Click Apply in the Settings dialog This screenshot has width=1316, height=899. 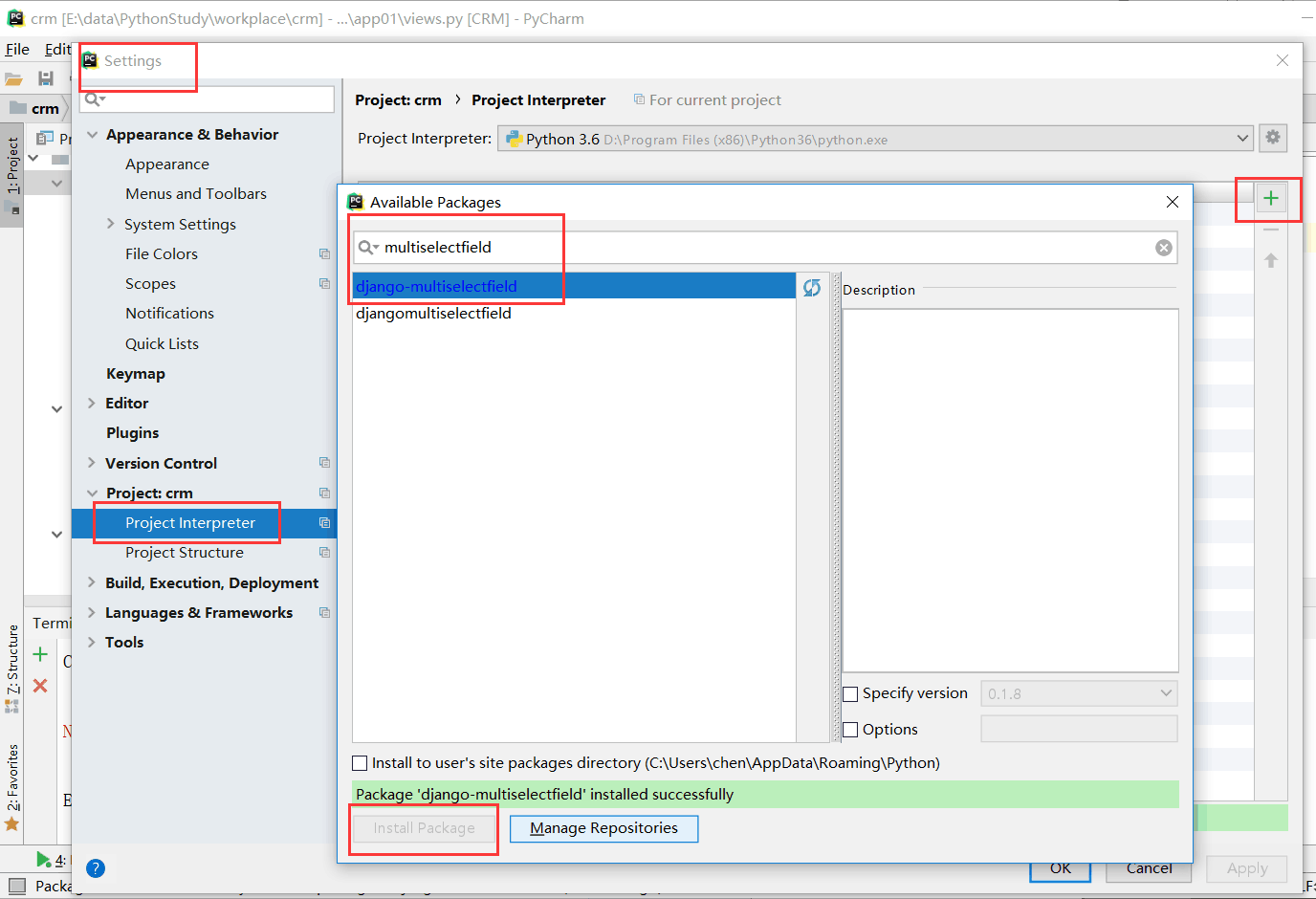[1247, 868]
